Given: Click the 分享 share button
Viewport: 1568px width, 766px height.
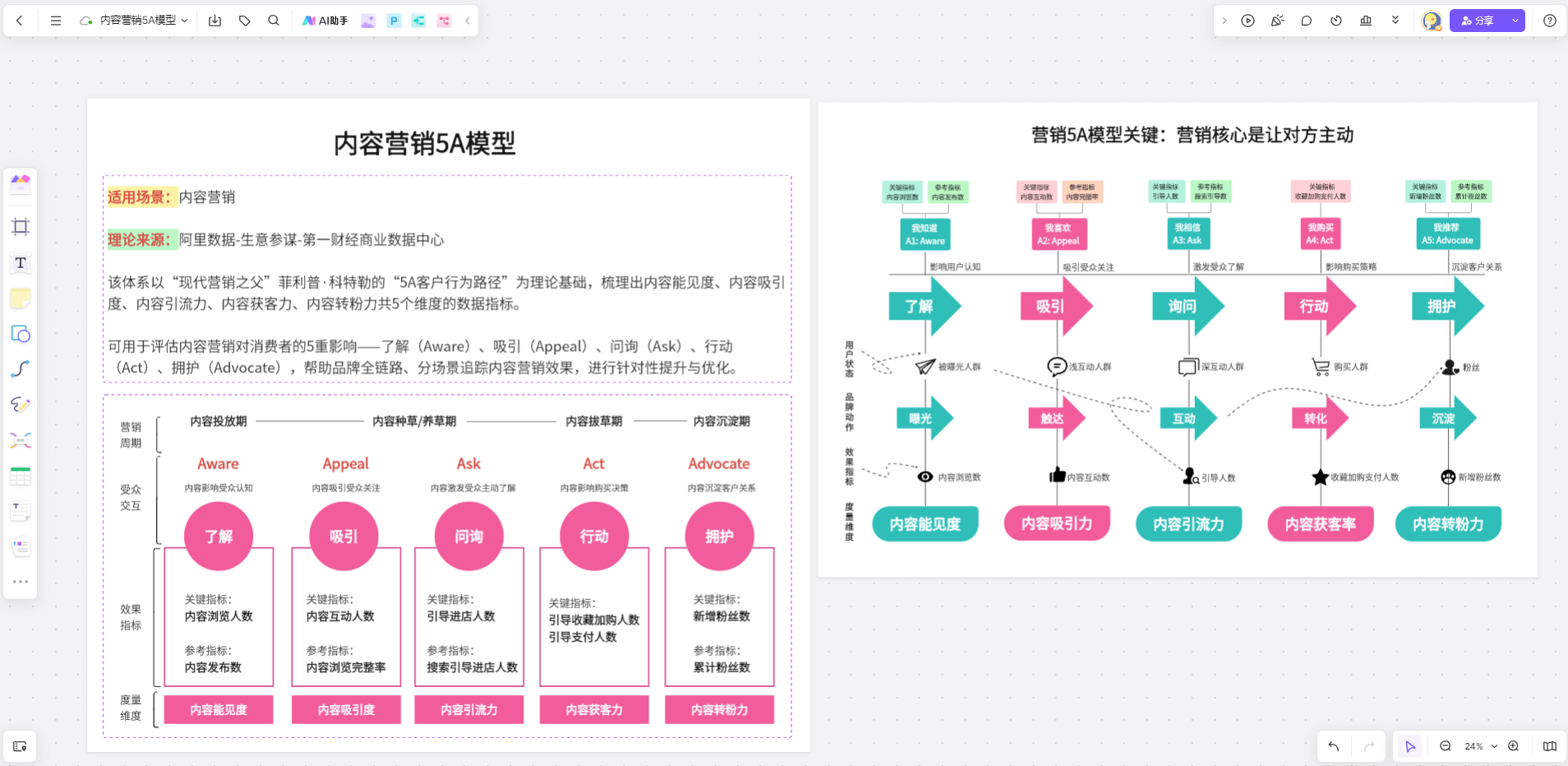Looking at the screenshot, I should 1478,21.
